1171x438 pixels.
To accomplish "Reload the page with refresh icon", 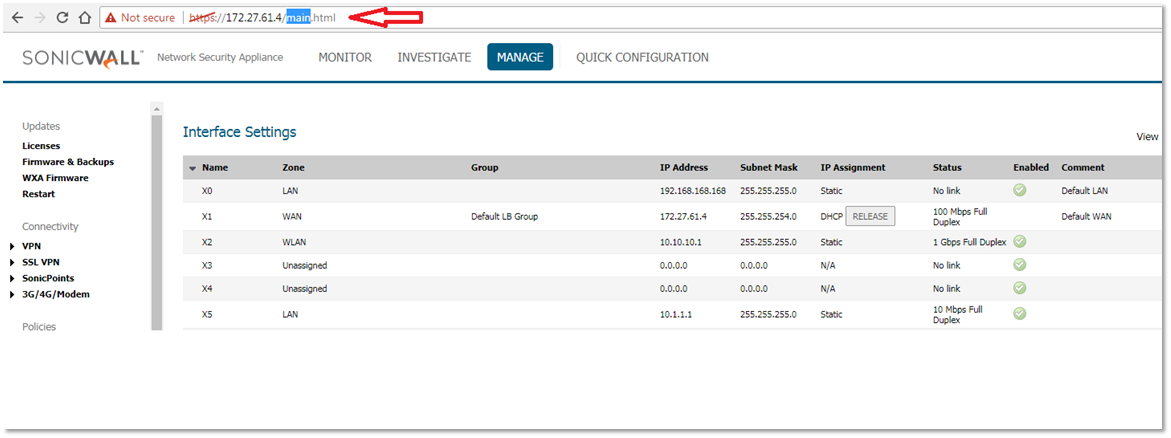I will [x=63, y=17].
